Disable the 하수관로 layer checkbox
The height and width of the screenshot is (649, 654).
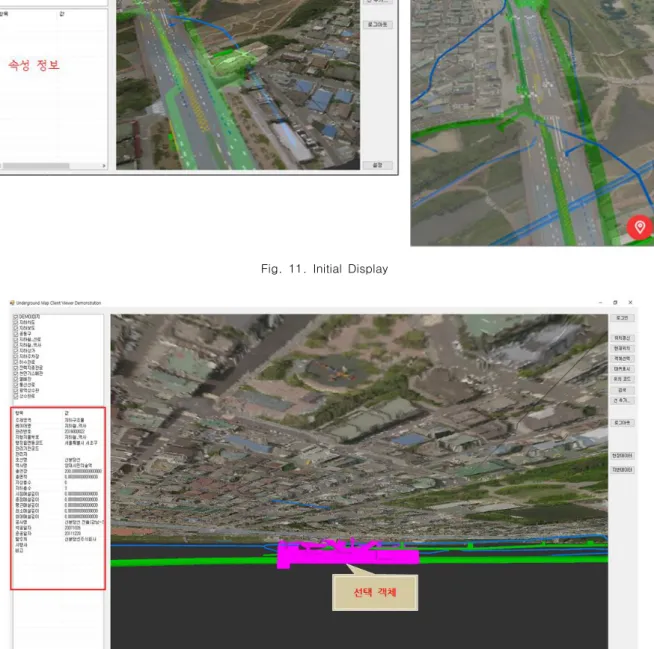(16, 362)
